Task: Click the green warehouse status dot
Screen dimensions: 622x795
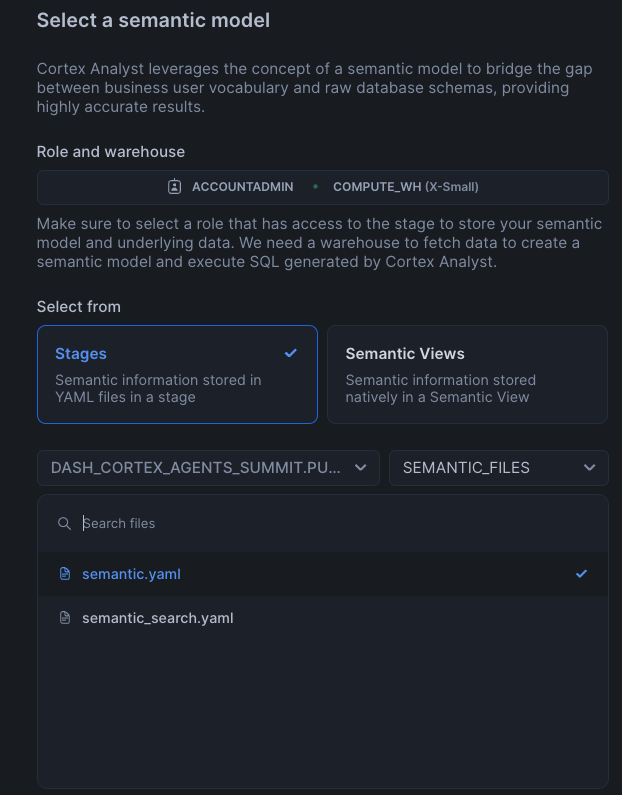Action: pos(315,187)
